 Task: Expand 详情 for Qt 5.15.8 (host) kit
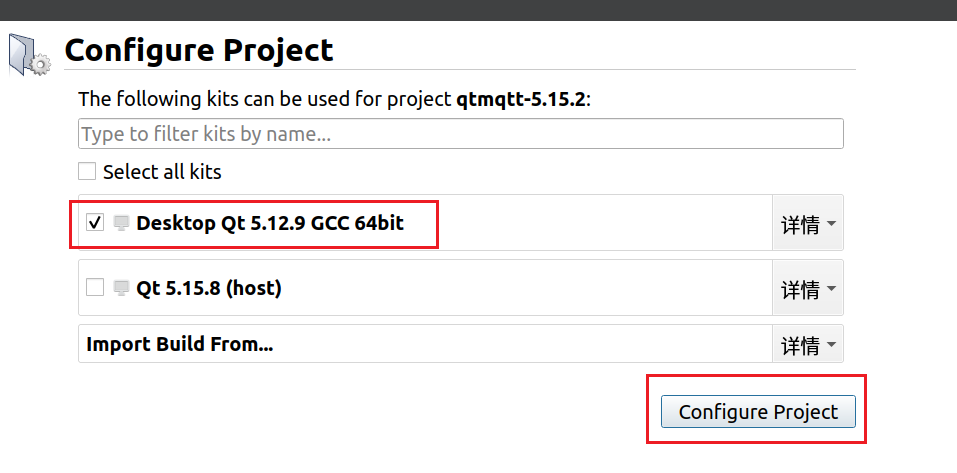pyautogui.click(x=807, y=288)
